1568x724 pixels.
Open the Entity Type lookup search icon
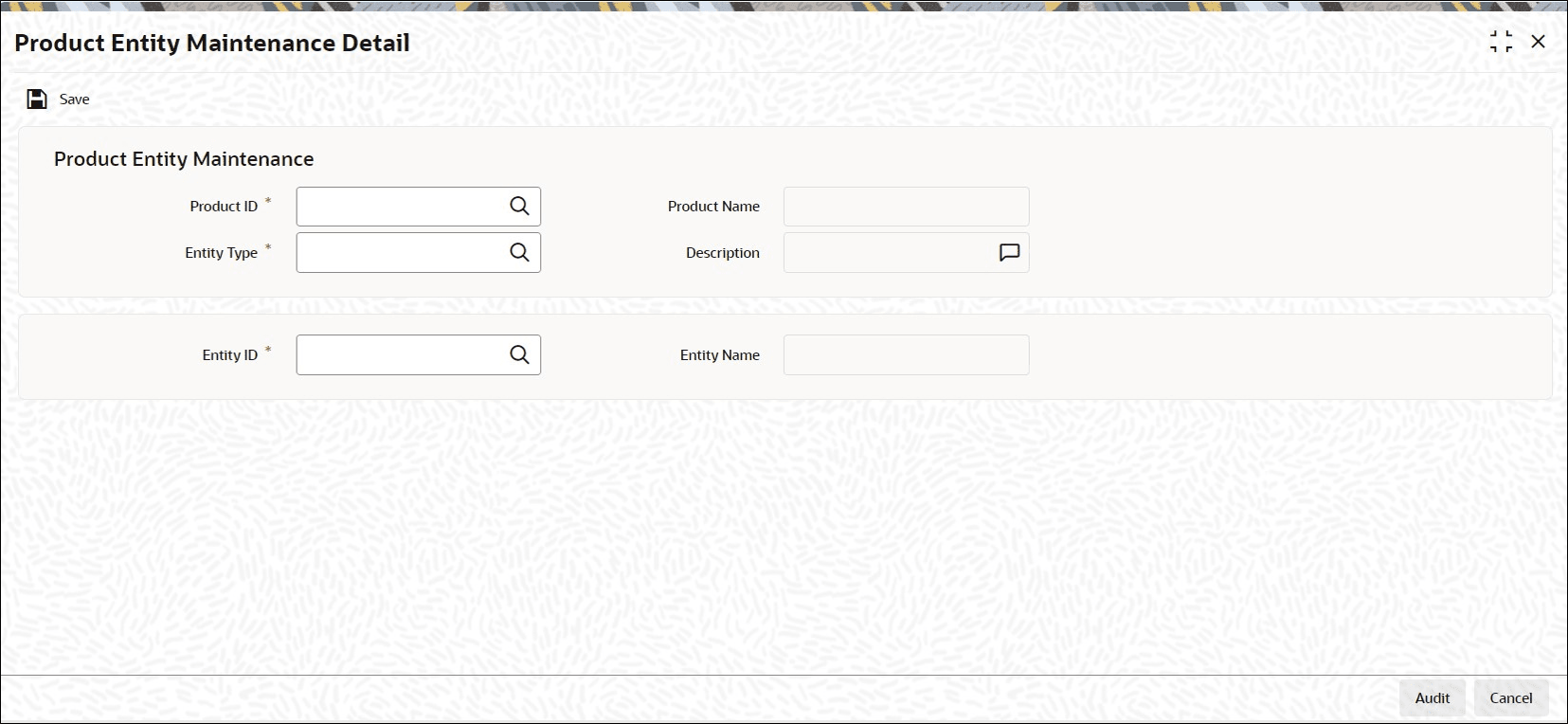tap(519, 252)
